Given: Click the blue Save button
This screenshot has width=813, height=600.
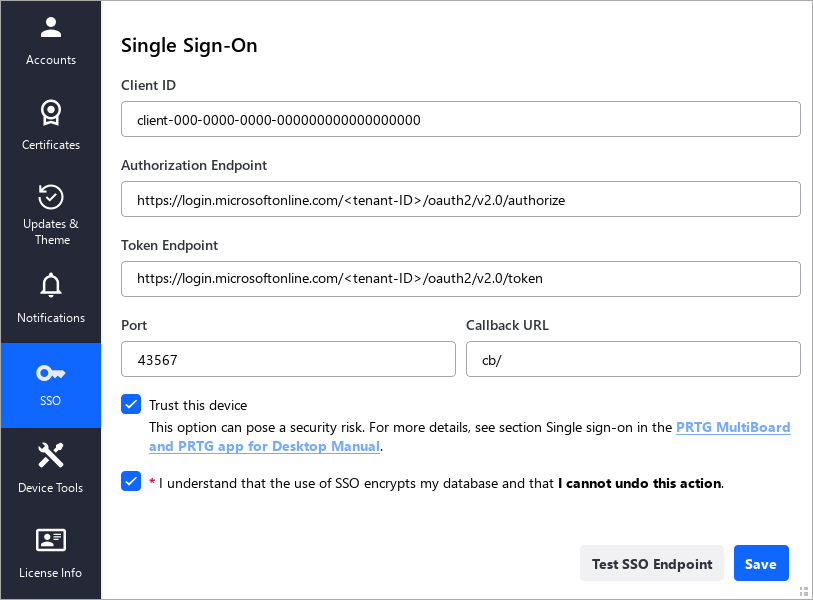Looking at the screenshot, I should click(x=761, y=563).
